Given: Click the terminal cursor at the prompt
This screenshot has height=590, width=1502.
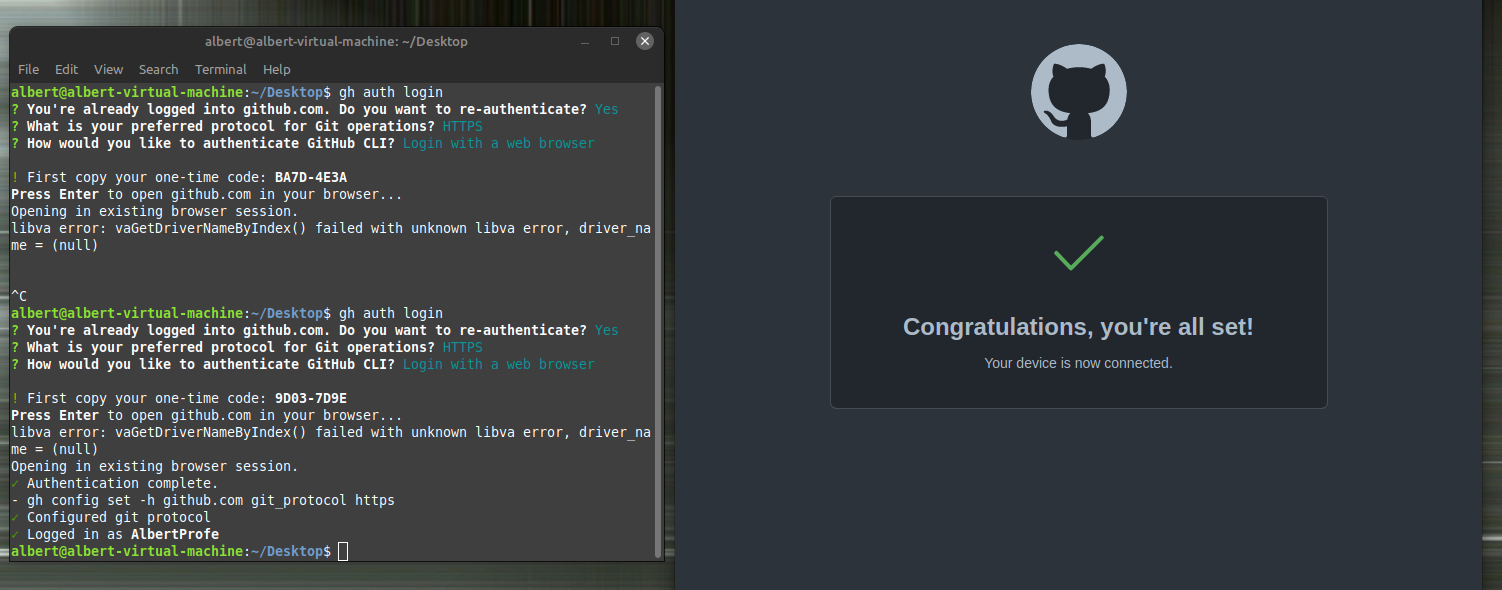Looking at the screenshot, I should pyautogui.click(x=343, y=551).
